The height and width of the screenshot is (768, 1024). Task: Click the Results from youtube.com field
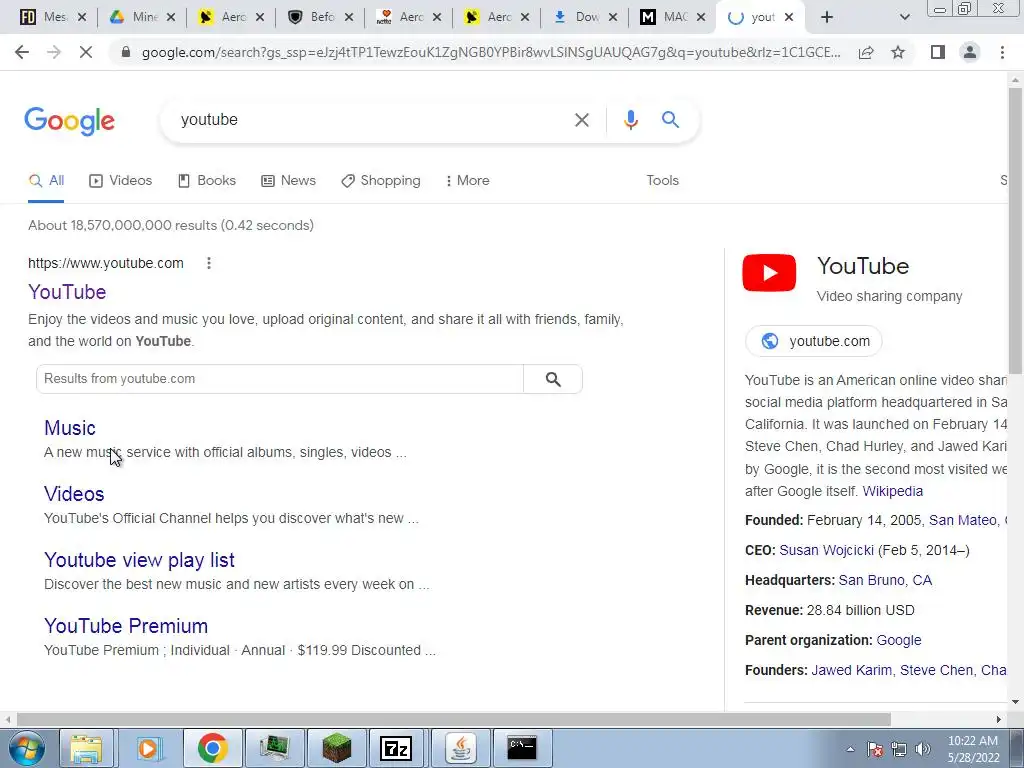[x=280, y=379]
